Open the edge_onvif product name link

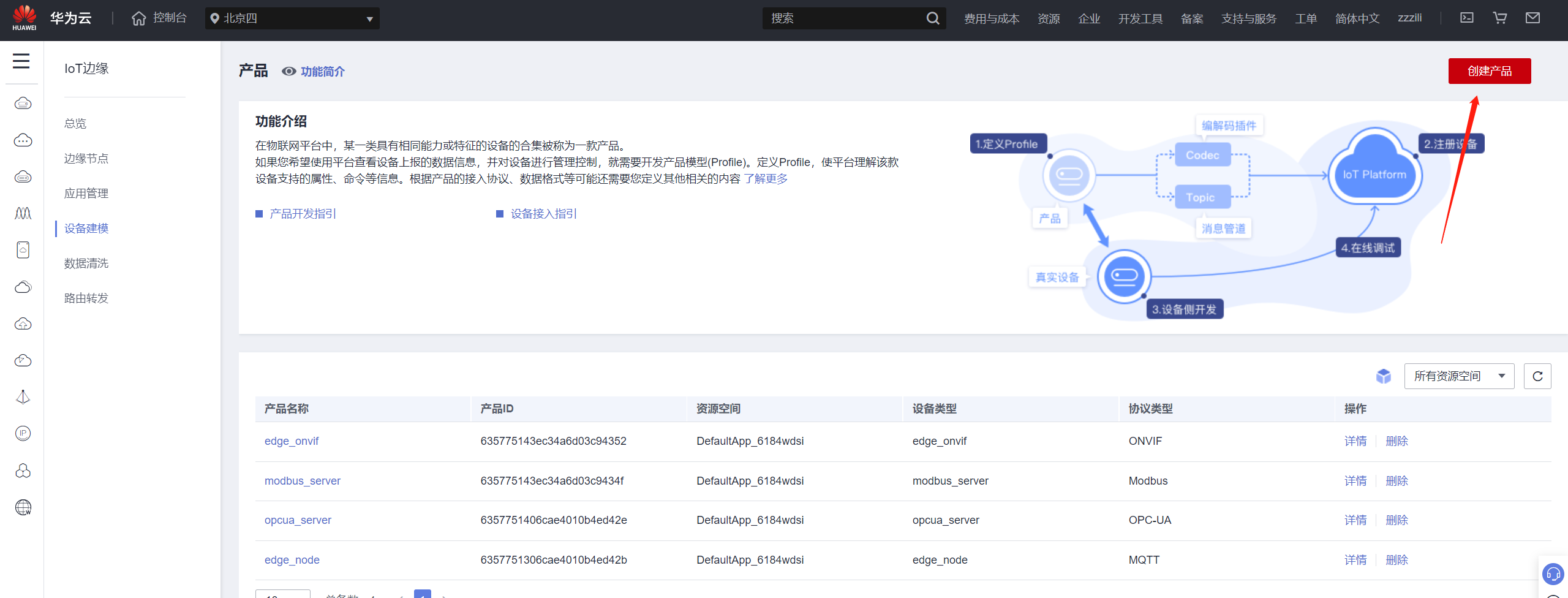pos(292,441)
